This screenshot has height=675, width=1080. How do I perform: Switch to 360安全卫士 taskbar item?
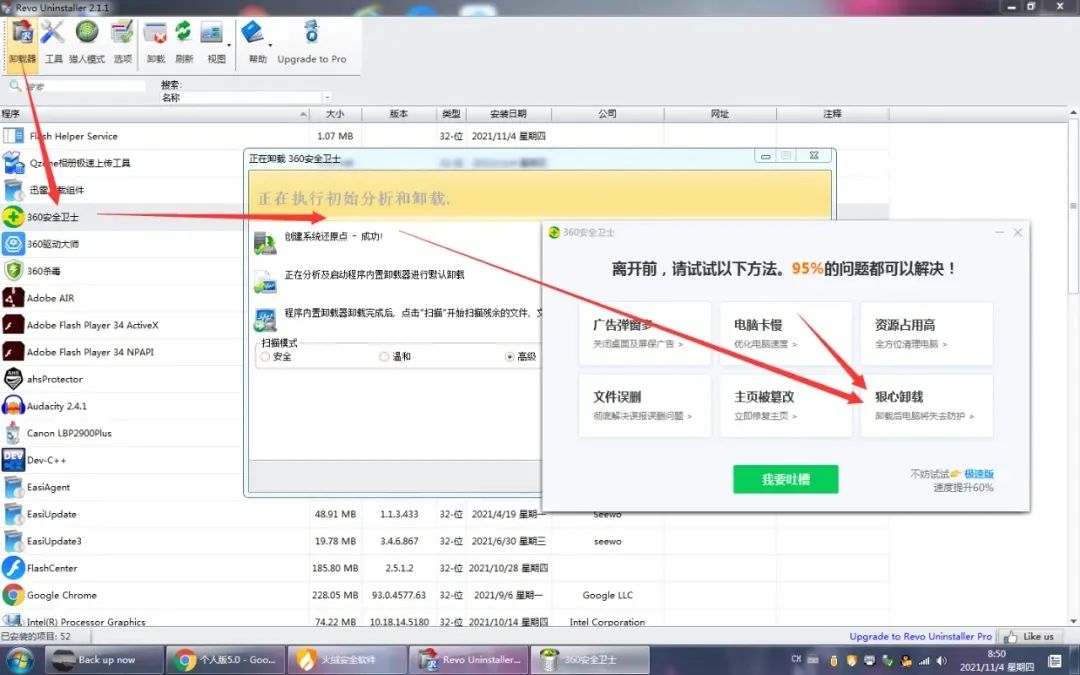point(590,660)
